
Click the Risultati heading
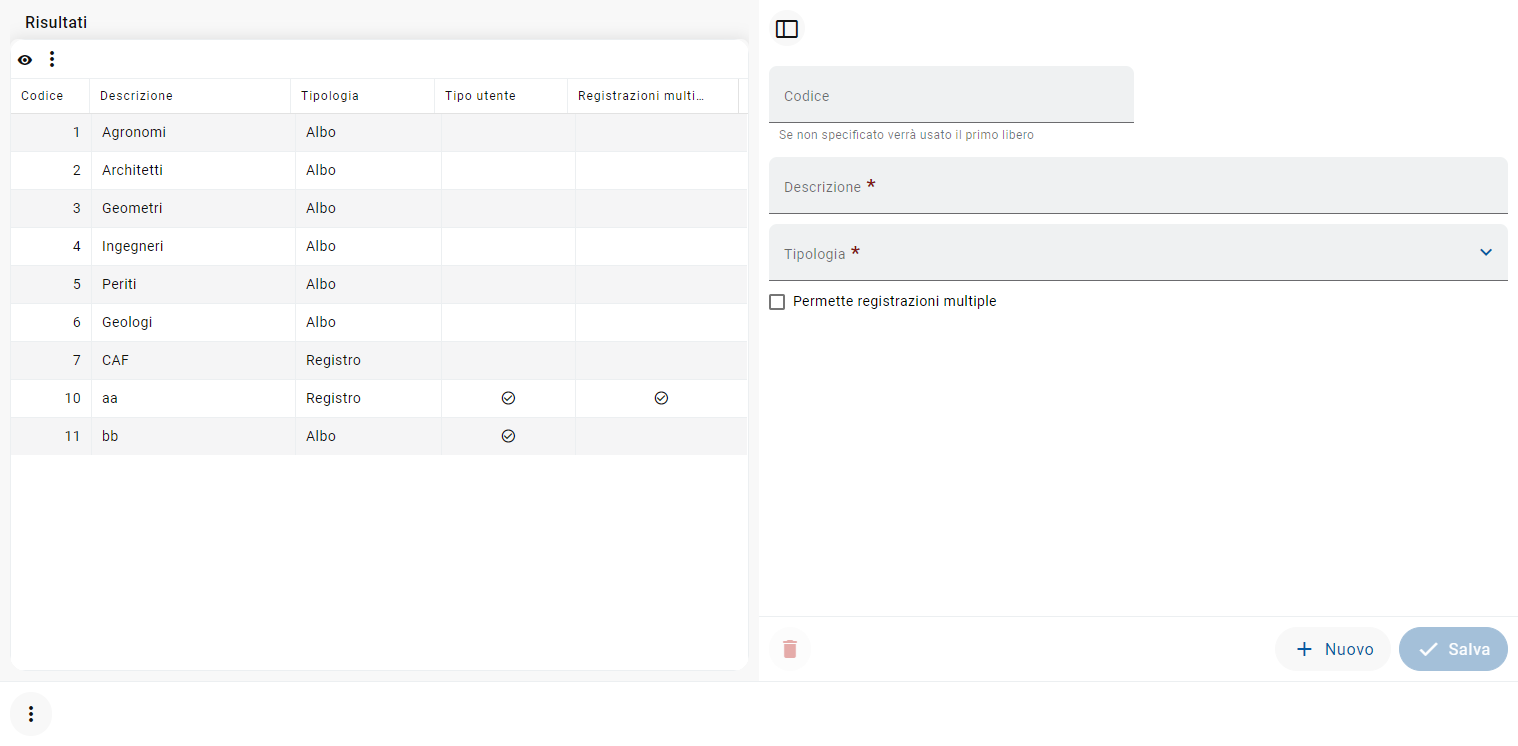(x=56, y=22)
